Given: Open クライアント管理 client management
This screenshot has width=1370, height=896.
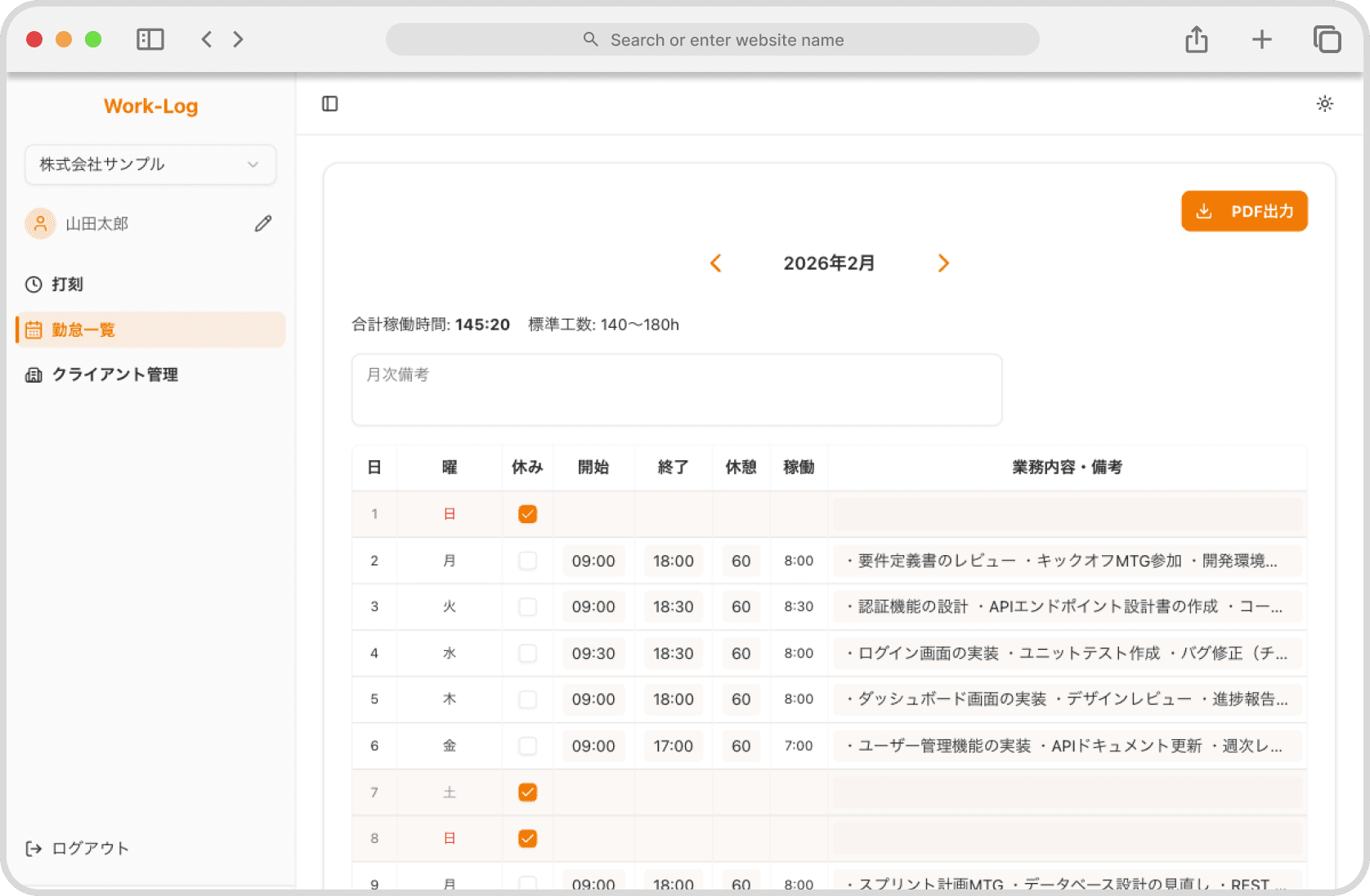Looking at the screenshot, I should coord(114,374).
